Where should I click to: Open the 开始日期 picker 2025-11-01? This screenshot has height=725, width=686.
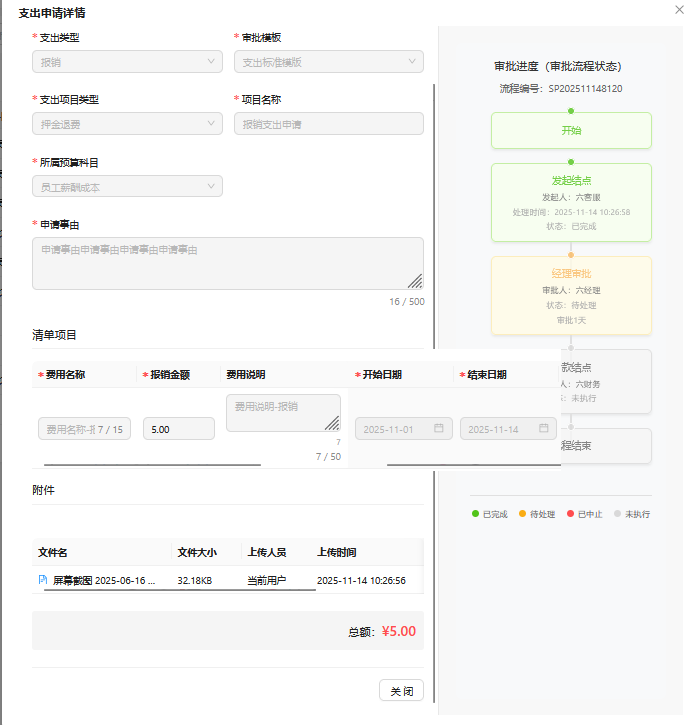coord(404,429)
